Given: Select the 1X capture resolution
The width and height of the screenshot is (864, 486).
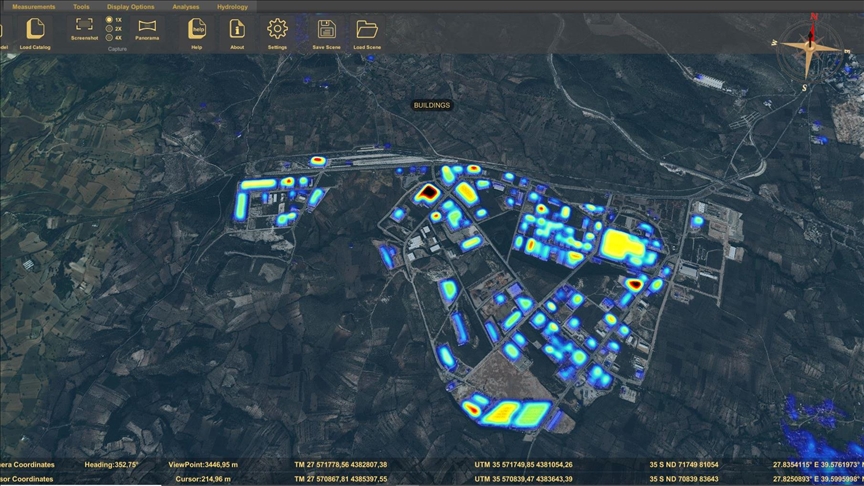Looking at the screenshot, I should coord(109,19).
